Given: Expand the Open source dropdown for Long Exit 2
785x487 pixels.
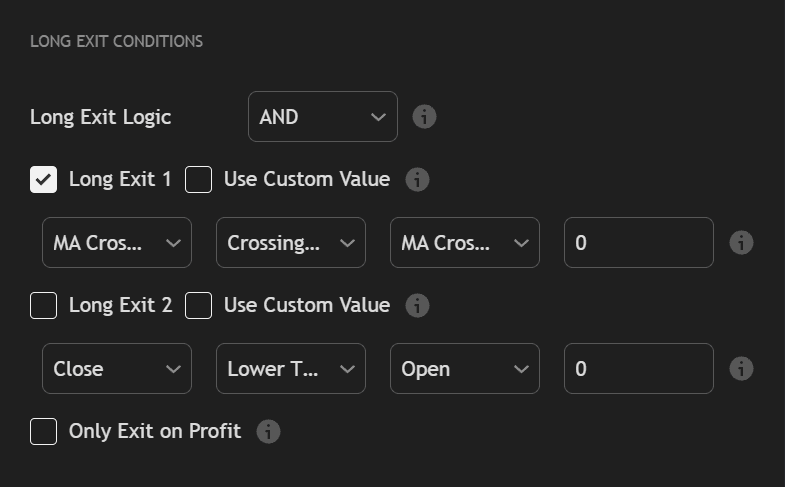Looking at the screenshot, I should (x=464, y=369).
